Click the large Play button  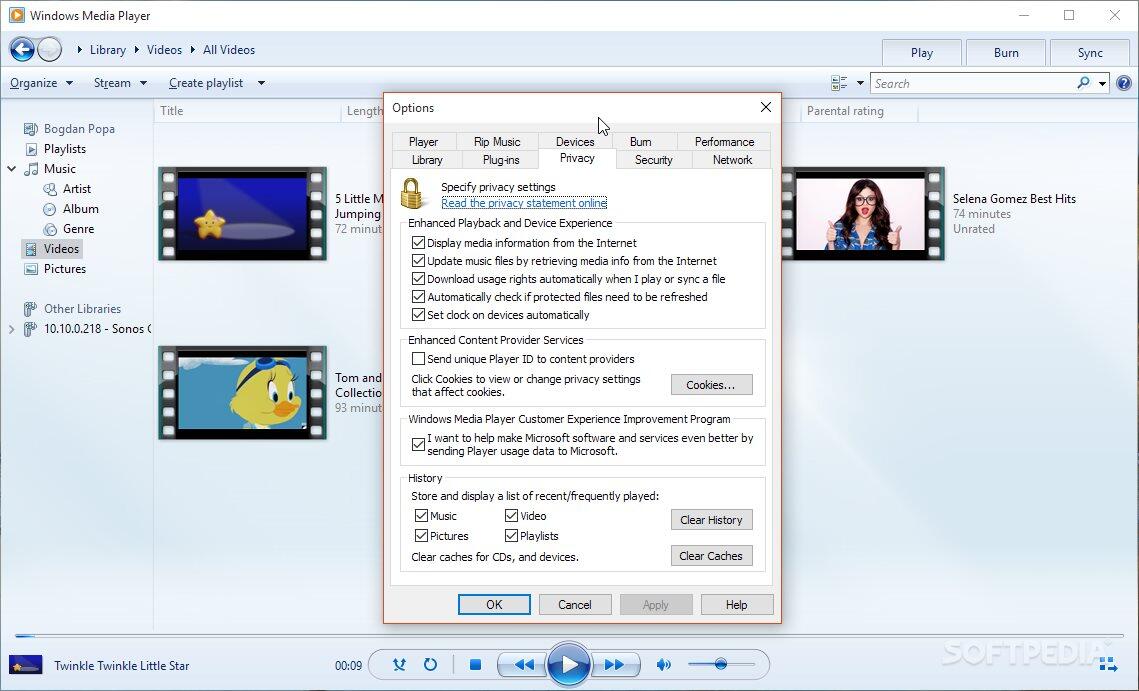point(569,664)
